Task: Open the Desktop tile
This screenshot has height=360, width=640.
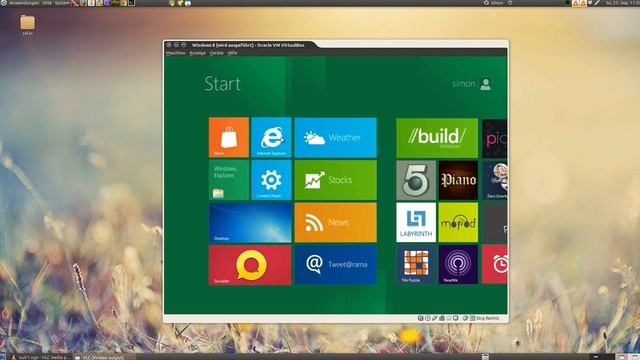Action: (x=250, y=222)
